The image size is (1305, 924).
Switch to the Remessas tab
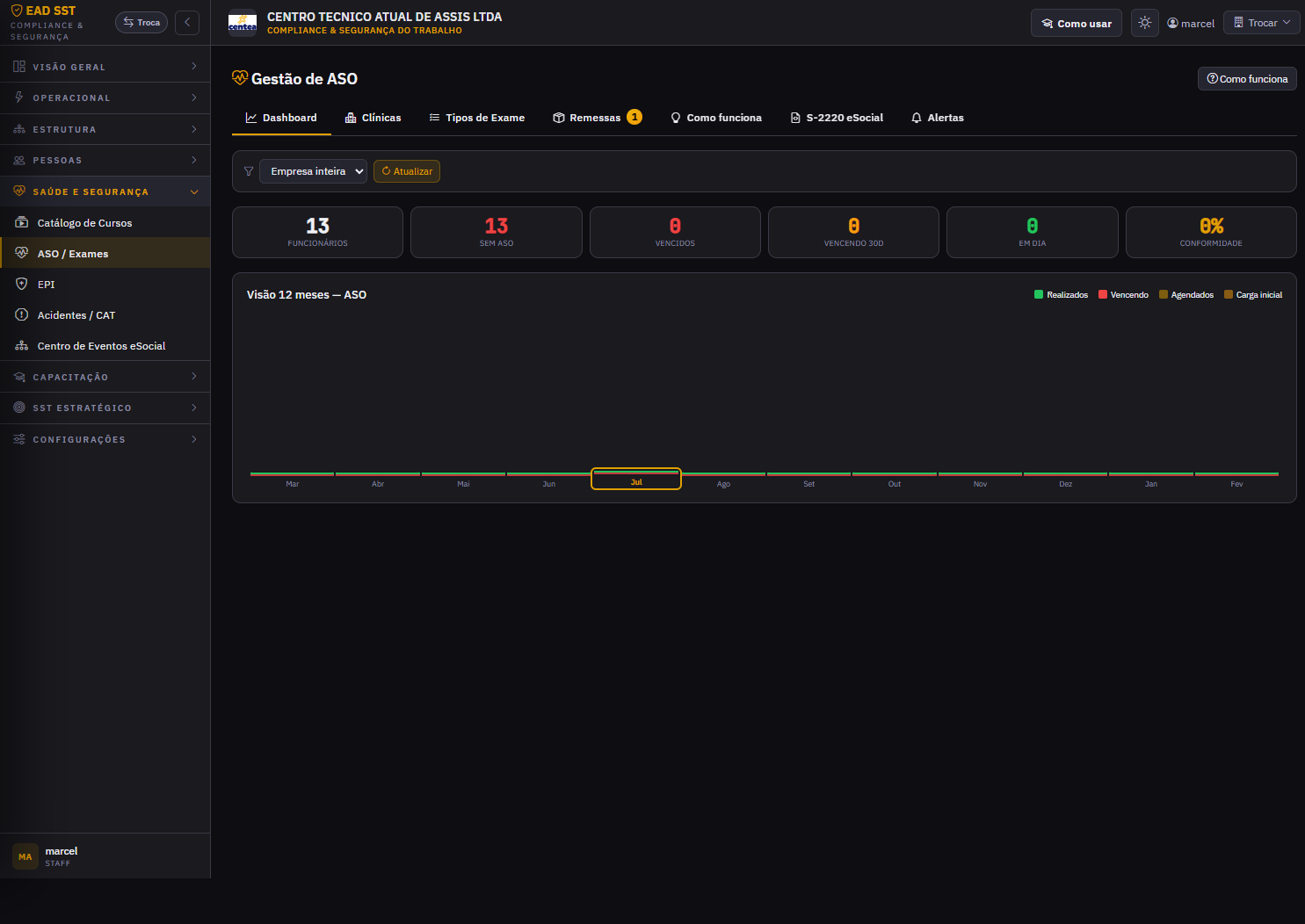598,118
